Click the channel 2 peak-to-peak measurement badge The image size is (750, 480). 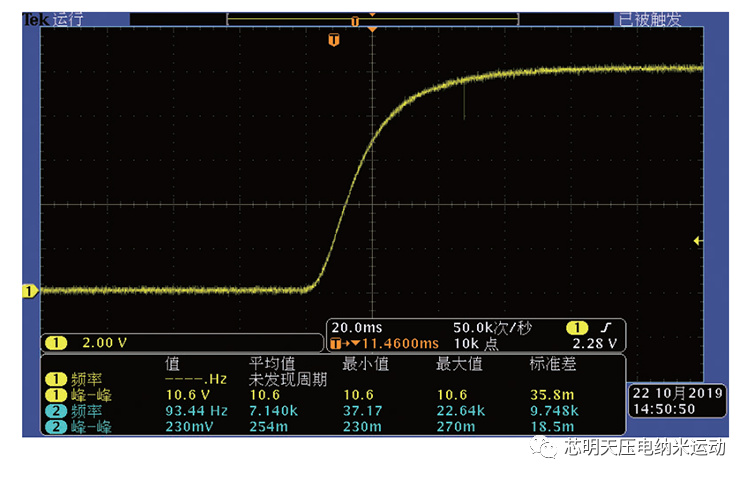[x=56, y=427]
